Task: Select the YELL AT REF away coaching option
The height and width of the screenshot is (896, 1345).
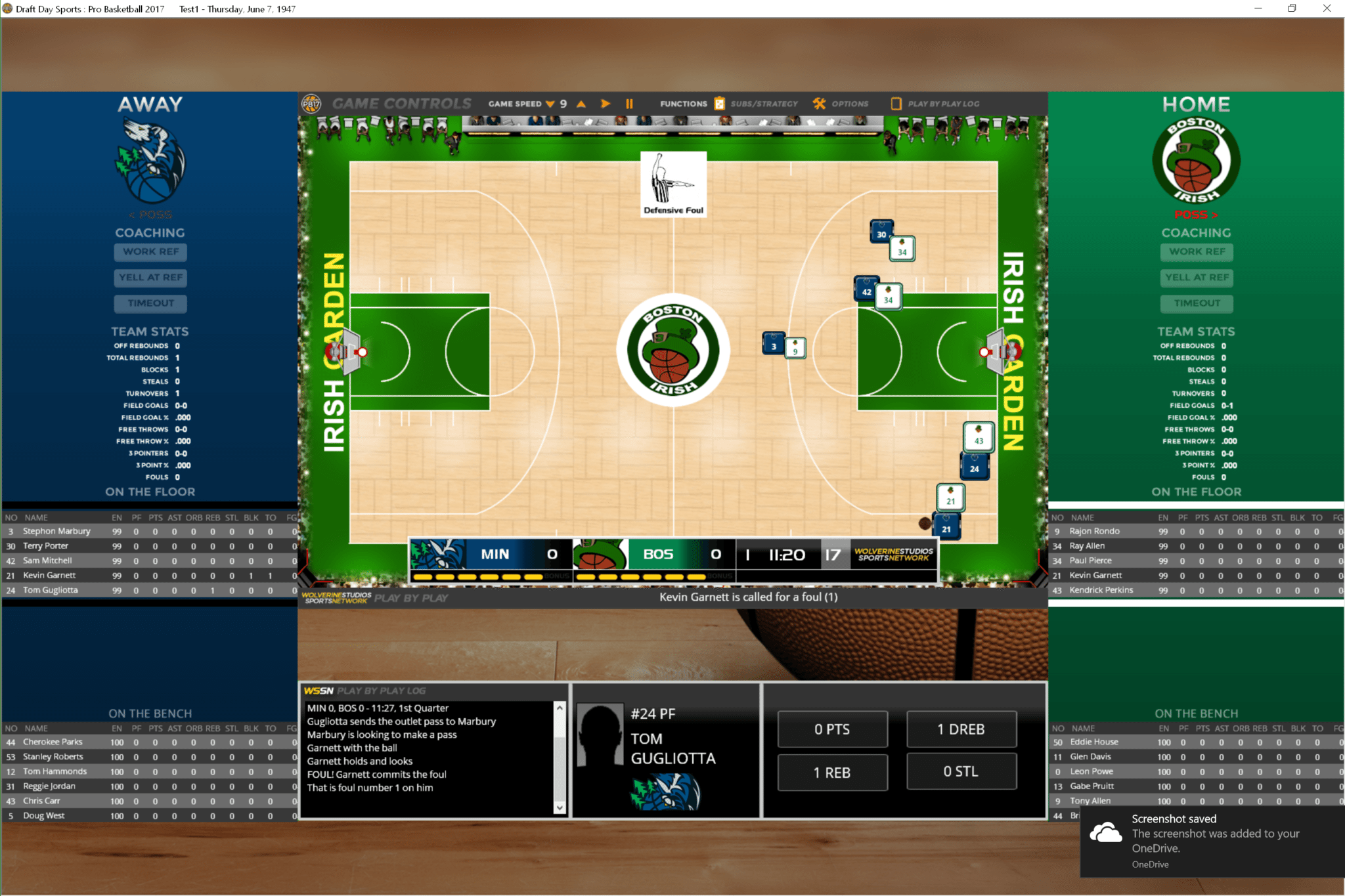Action: coord(149,277)
